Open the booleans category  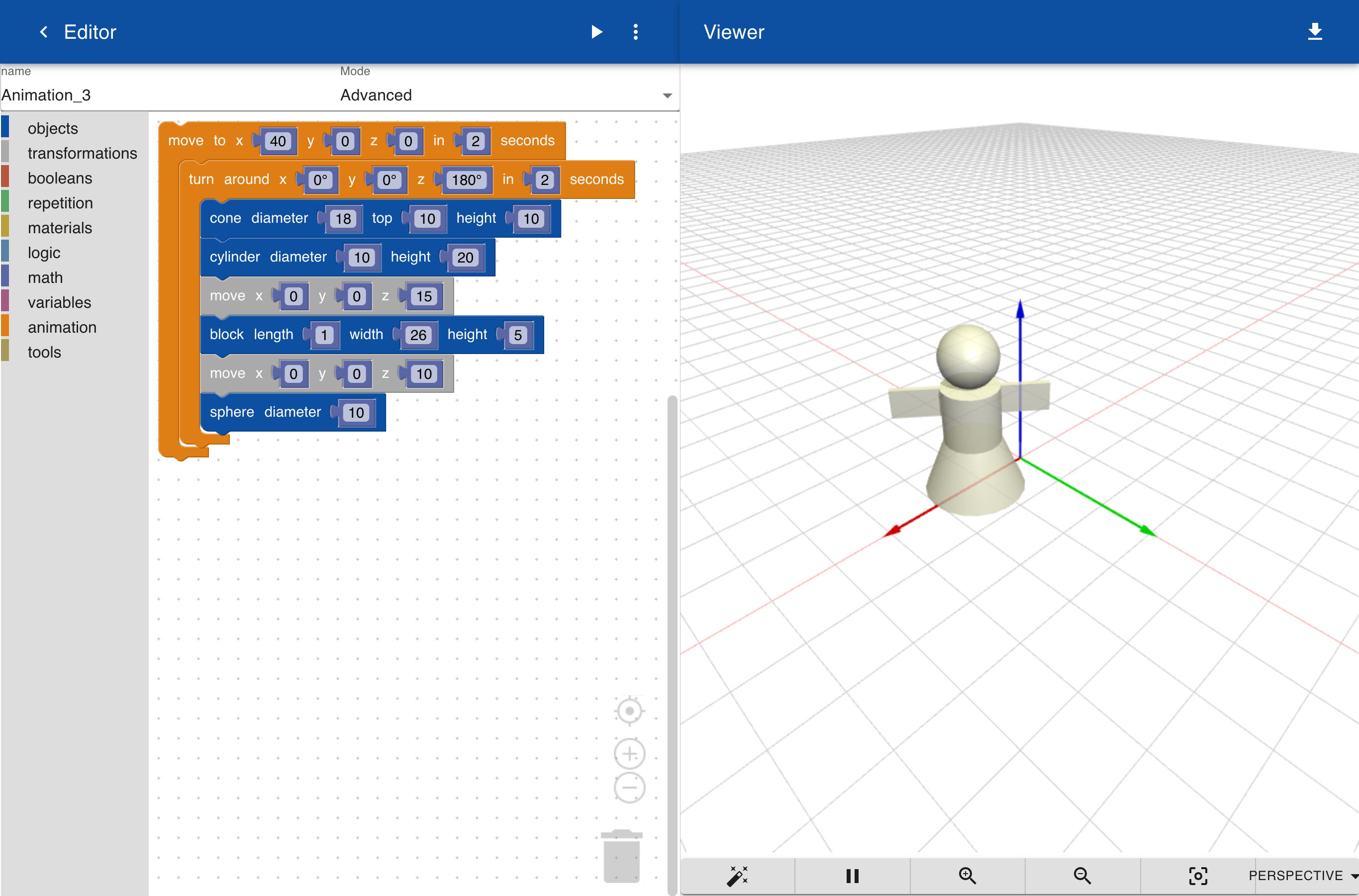(60, 179)
